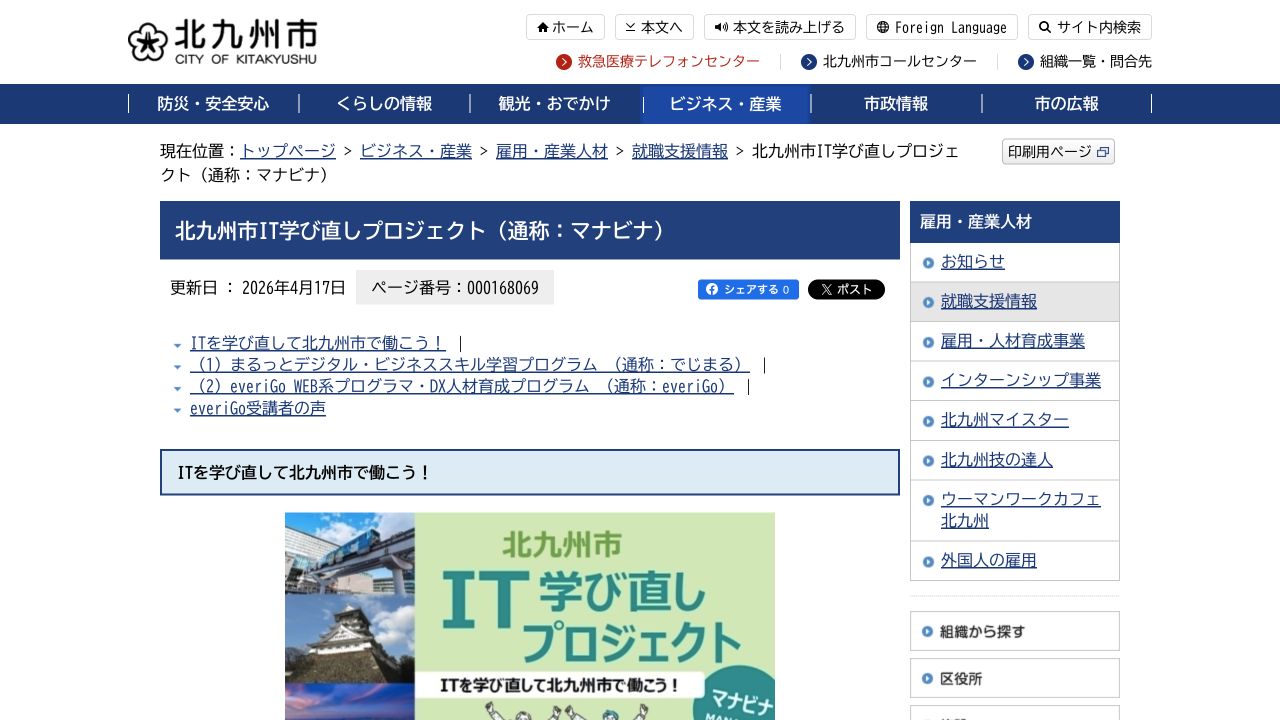Select くらしの情報 navigation item
The height and width of the screenshot is (720, 1280).
[x=384, y=104]
